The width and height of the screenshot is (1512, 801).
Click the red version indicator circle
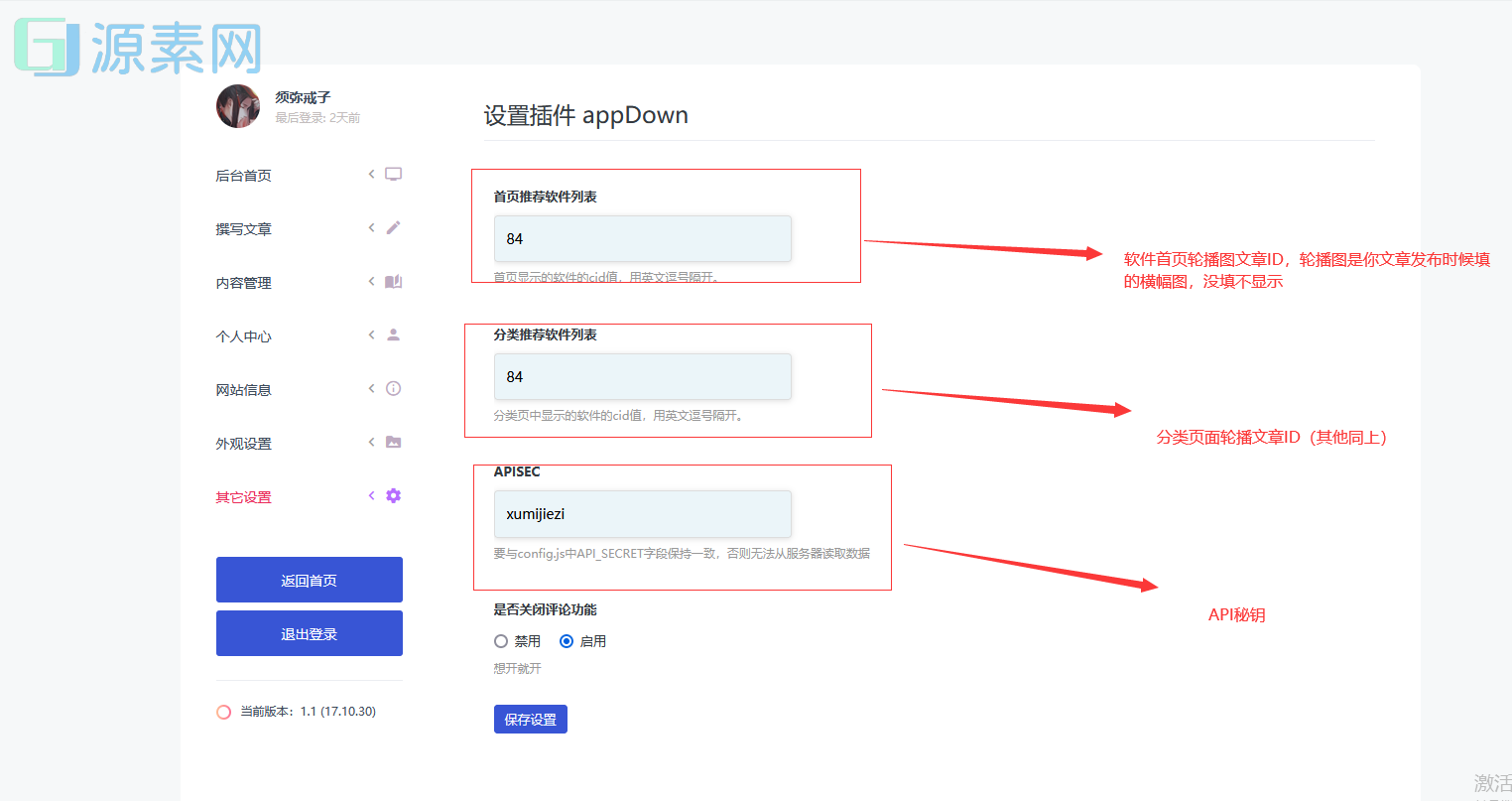[x=223, y=711]
